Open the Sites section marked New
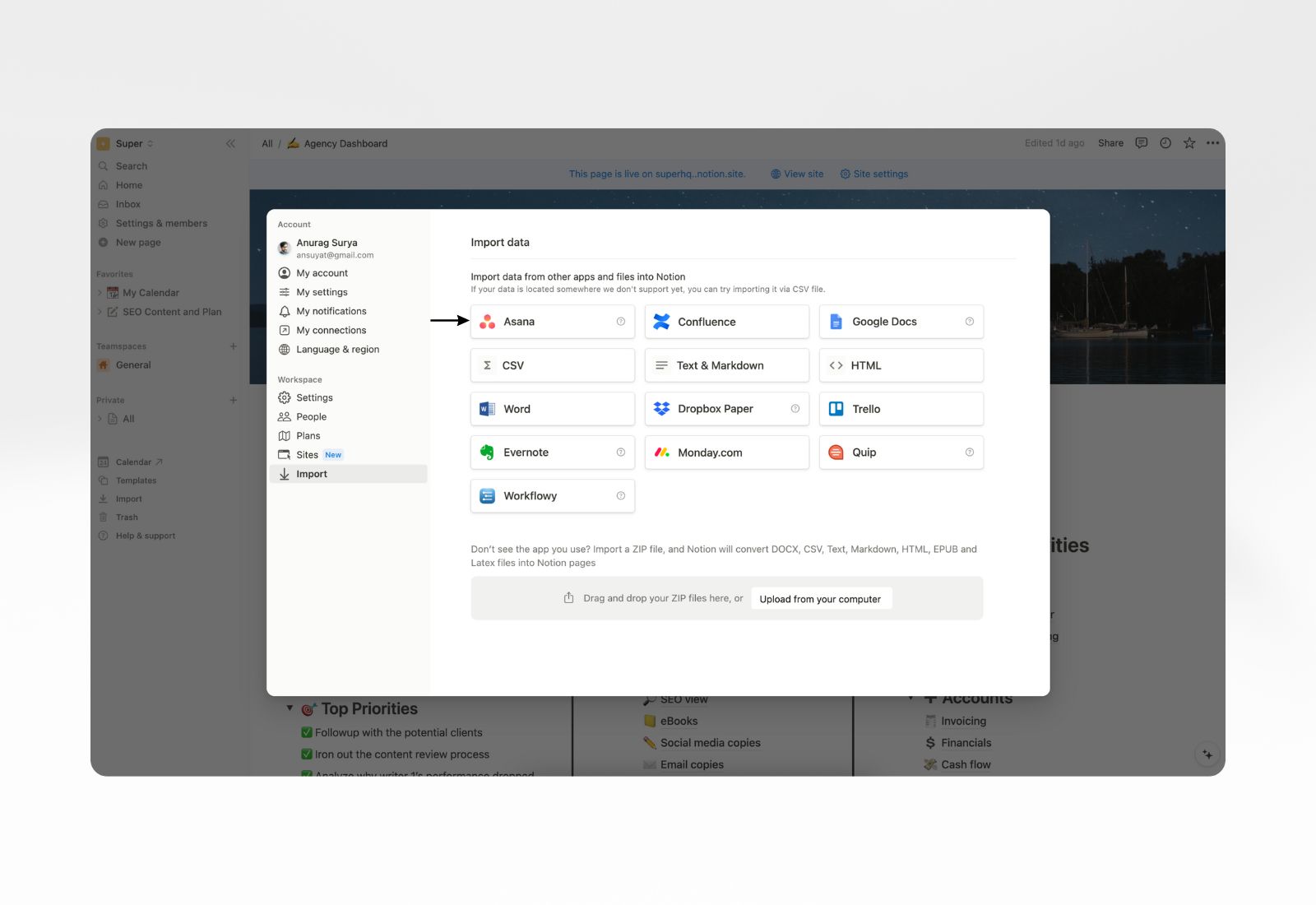1316x905 pixels. click(349, 455)
